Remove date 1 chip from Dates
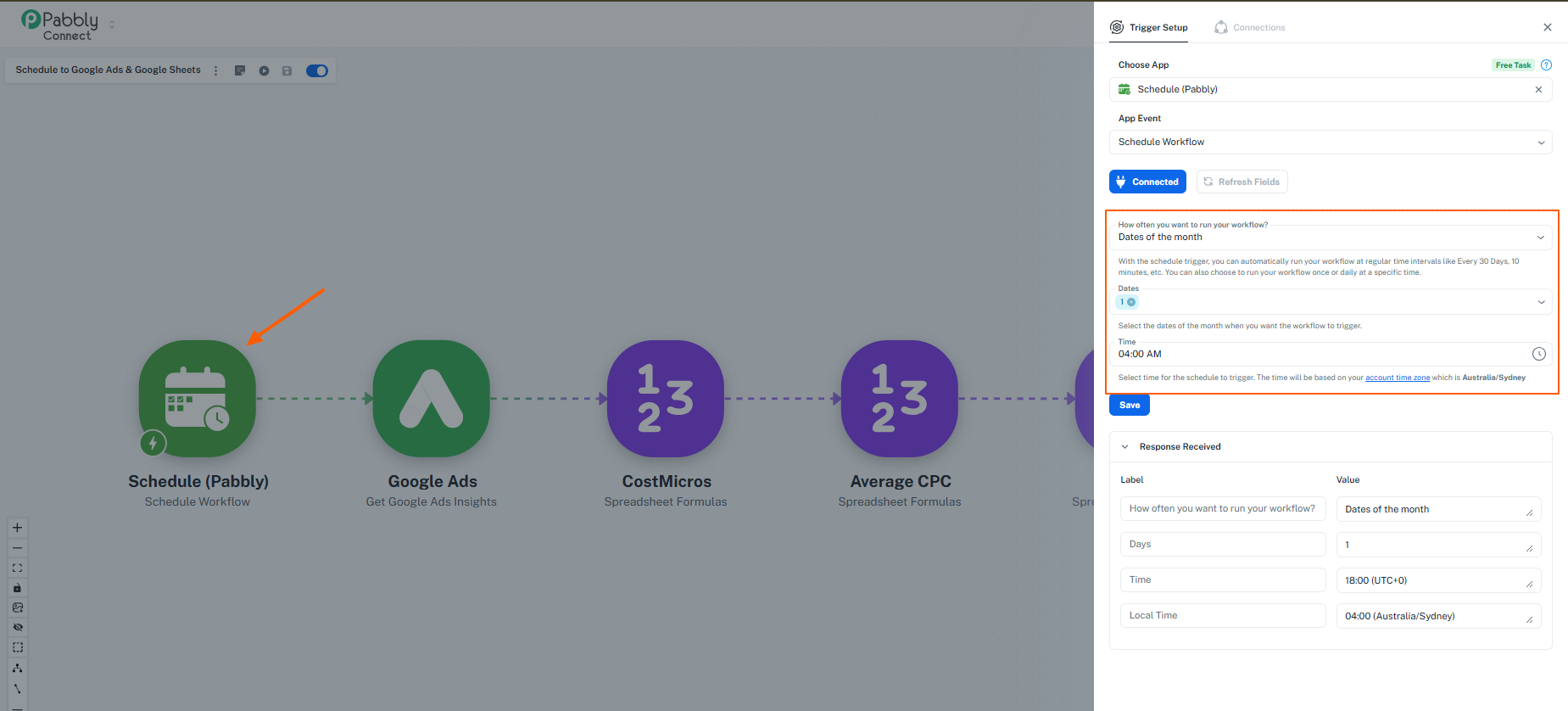This screenshot has height=711, width=1568. [x=1131, y=302]
